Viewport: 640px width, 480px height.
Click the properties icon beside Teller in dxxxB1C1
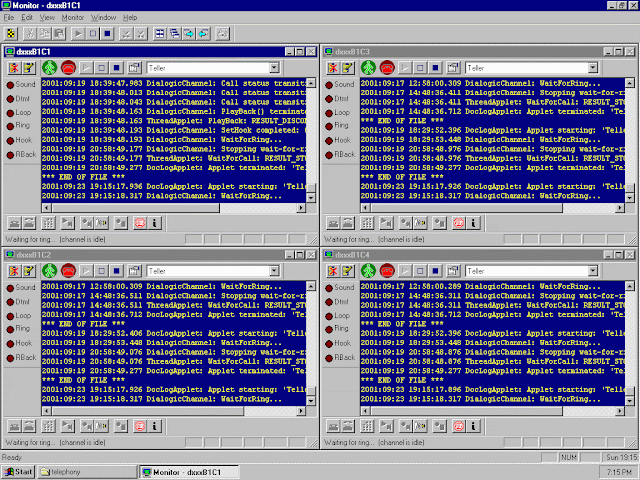click(134, 67)
